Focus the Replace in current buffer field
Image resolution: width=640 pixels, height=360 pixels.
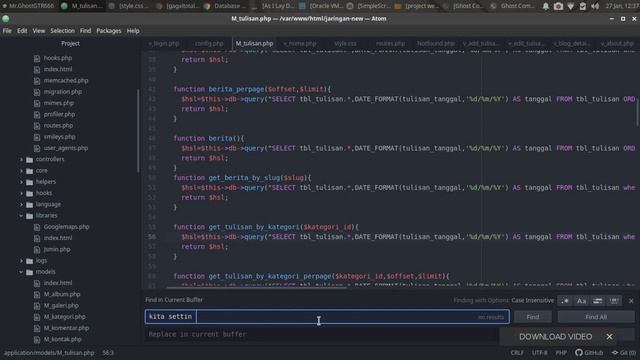click(x=322, y=334)
